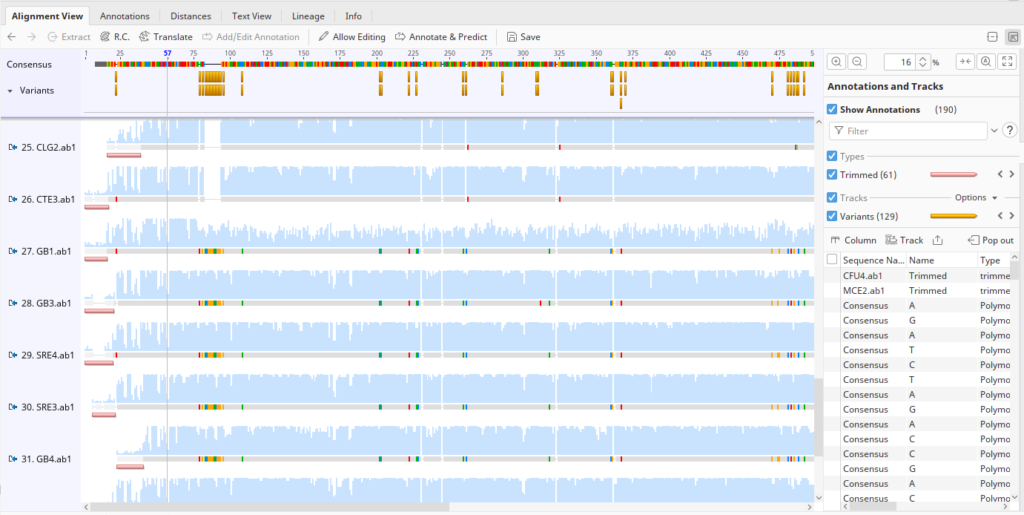
Task: Click the Translate tool in toolbar
Action: point(166,37)
